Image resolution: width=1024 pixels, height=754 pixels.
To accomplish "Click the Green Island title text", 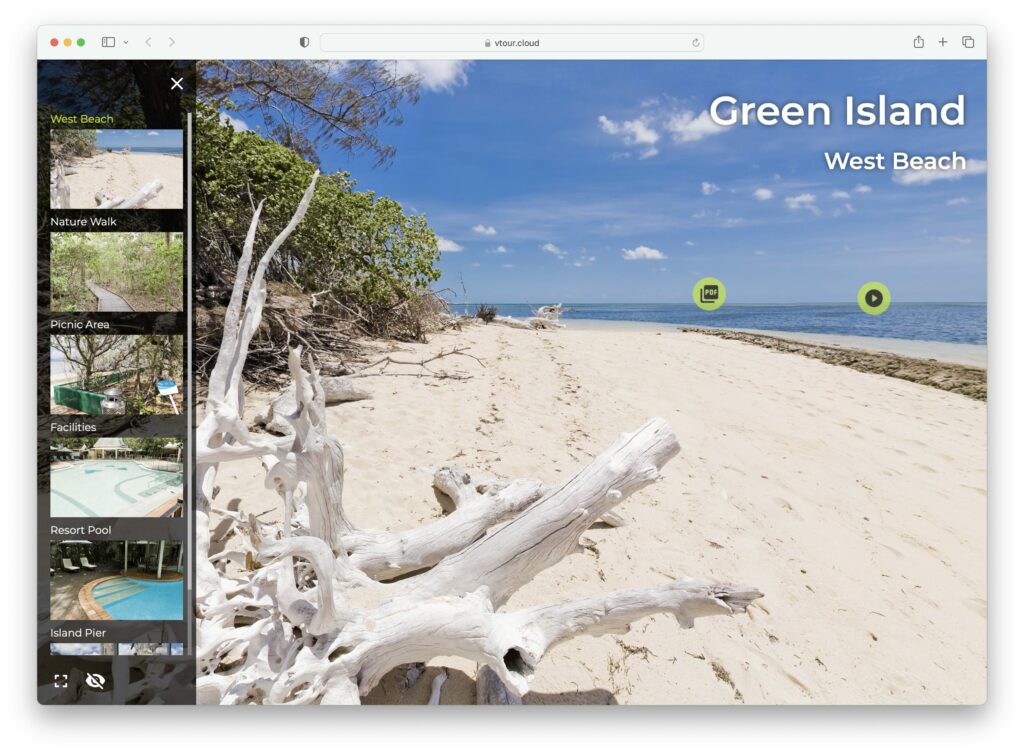I will (837, 110).
